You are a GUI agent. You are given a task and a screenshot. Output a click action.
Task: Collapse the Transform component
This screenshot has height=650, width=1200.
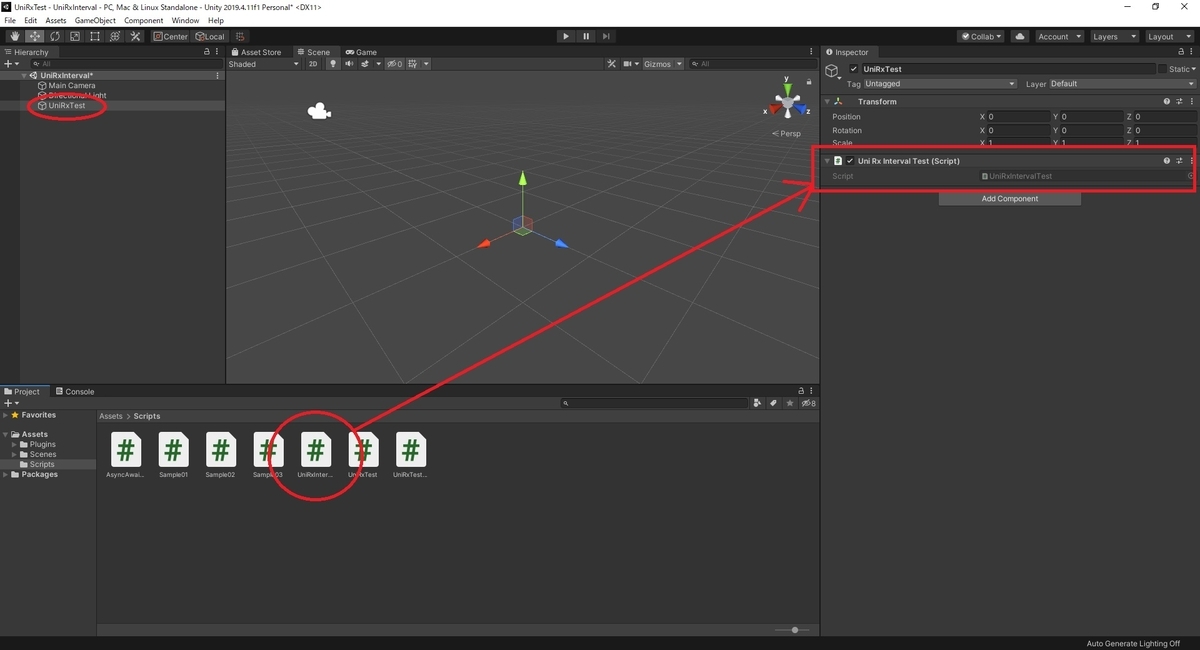pyautogui.click(x=828, y=102)
